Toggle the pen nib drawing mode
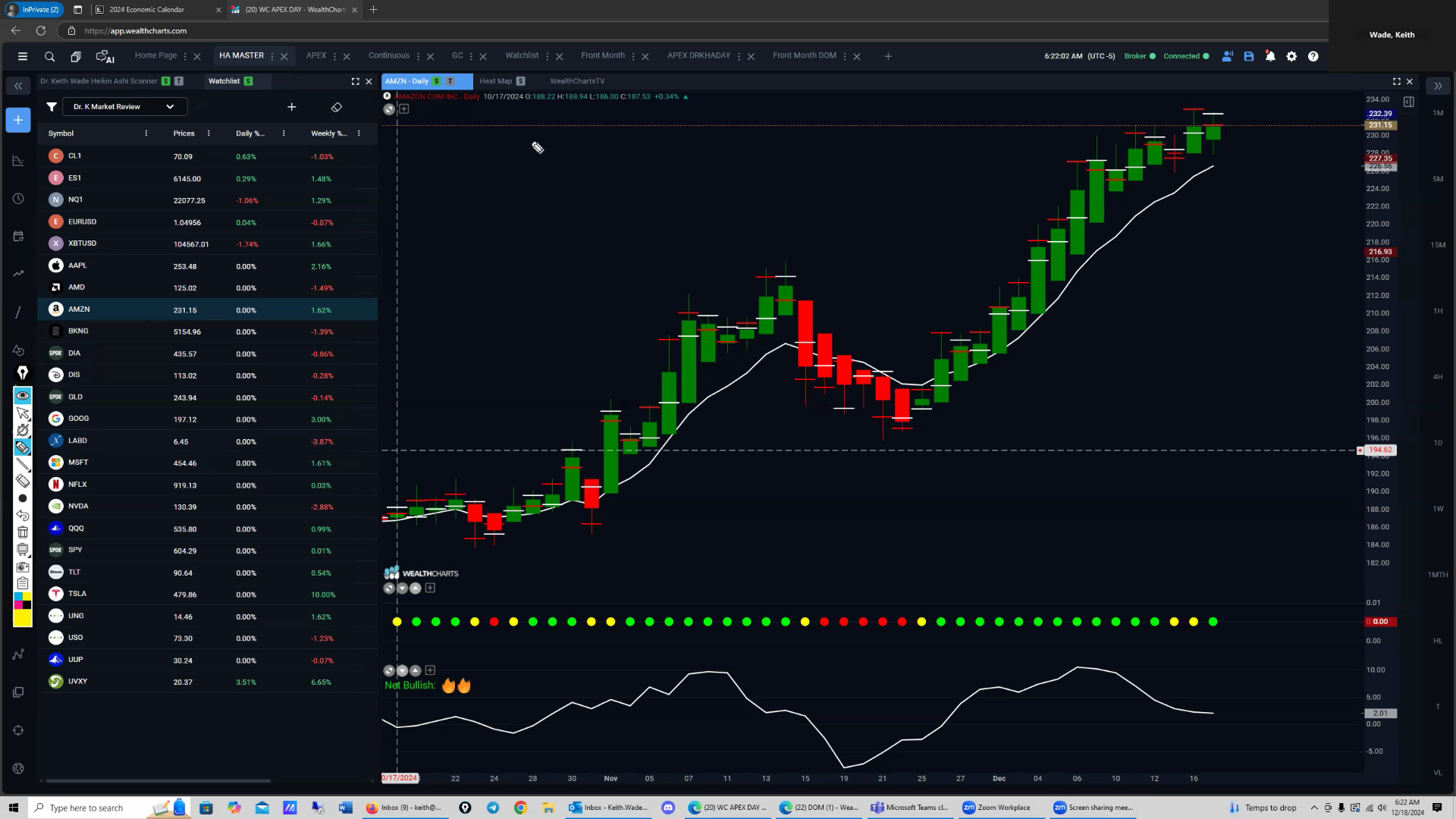The image size is (1456, 819). pos(23,372)
